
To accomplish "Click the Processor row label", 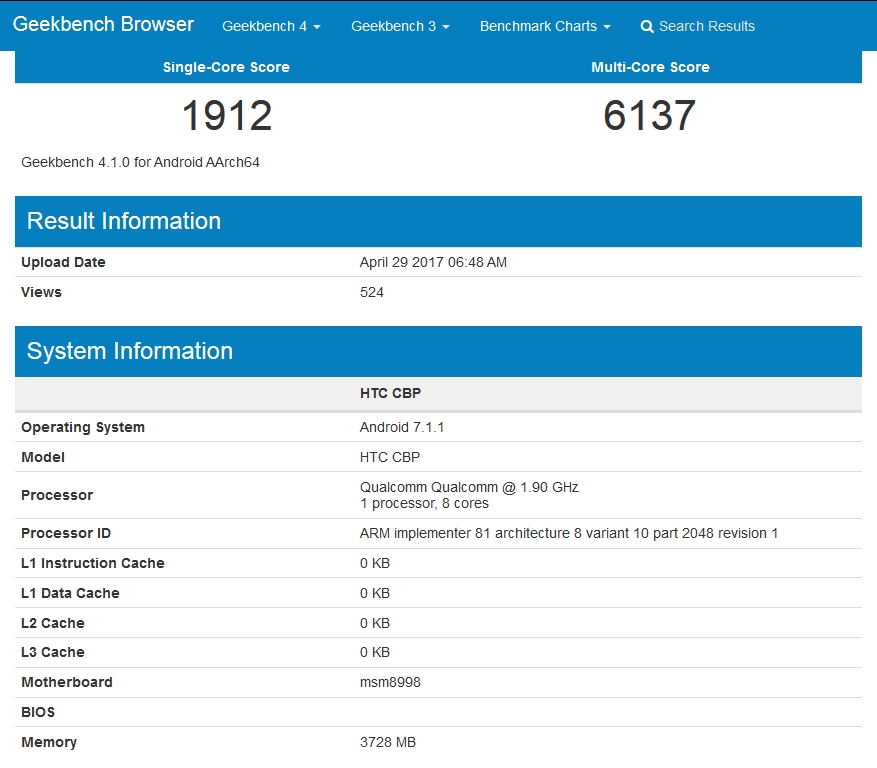I will tap(57, 495).
